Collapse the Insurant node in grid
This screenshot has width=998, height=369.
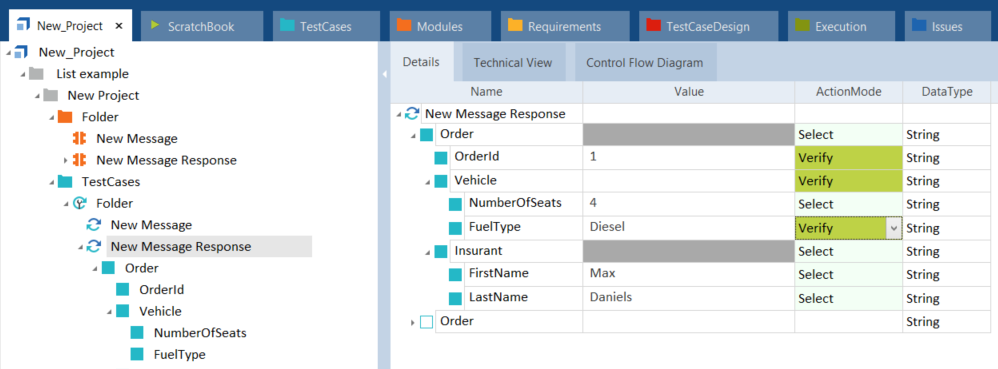(429, 252)
